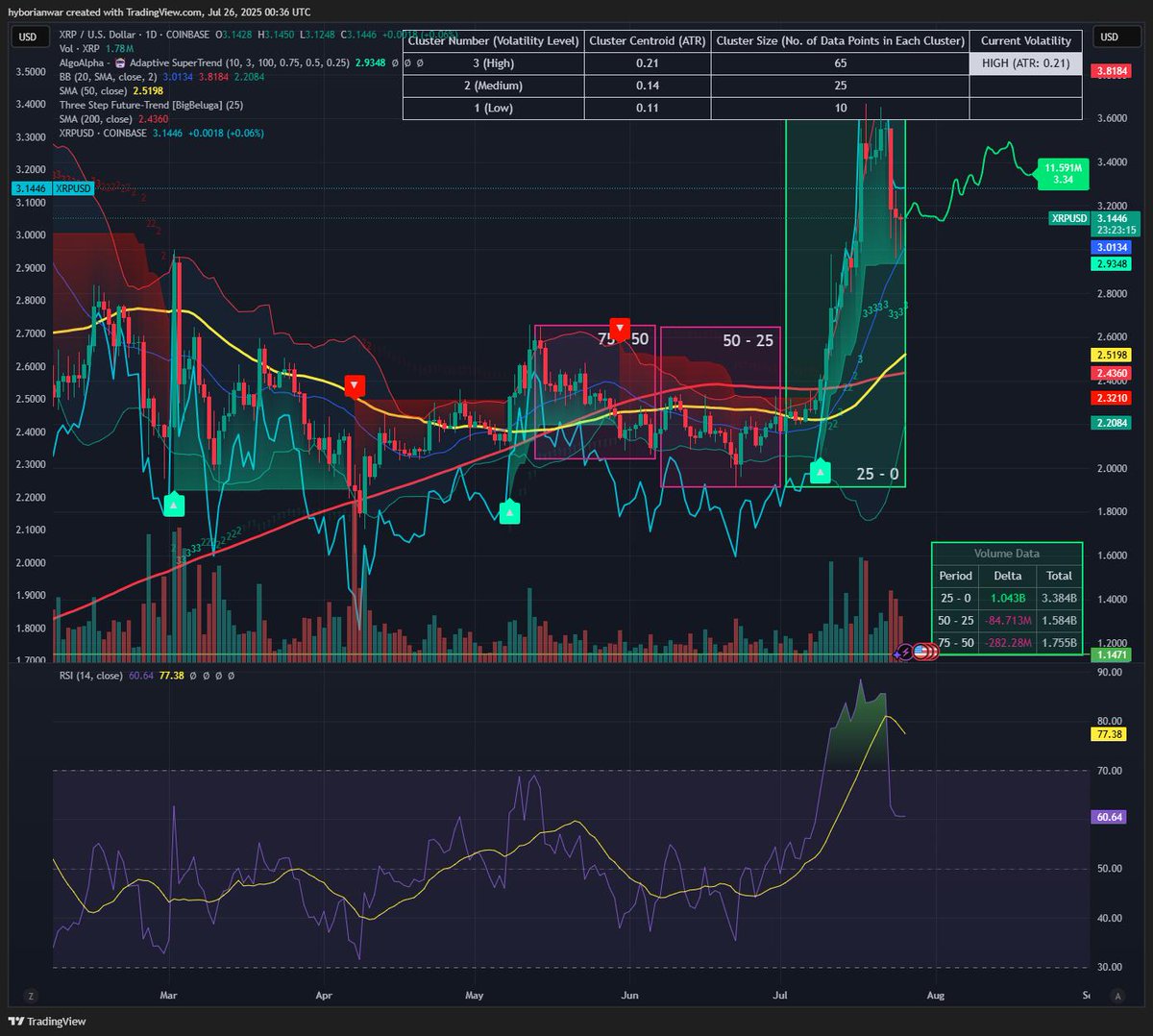Image resolution: width=1153 pixels, height=1036 pixels.
Task: Click the Z timezone icon on time axis
Action: pyautogui.click(x=31, y=997)
